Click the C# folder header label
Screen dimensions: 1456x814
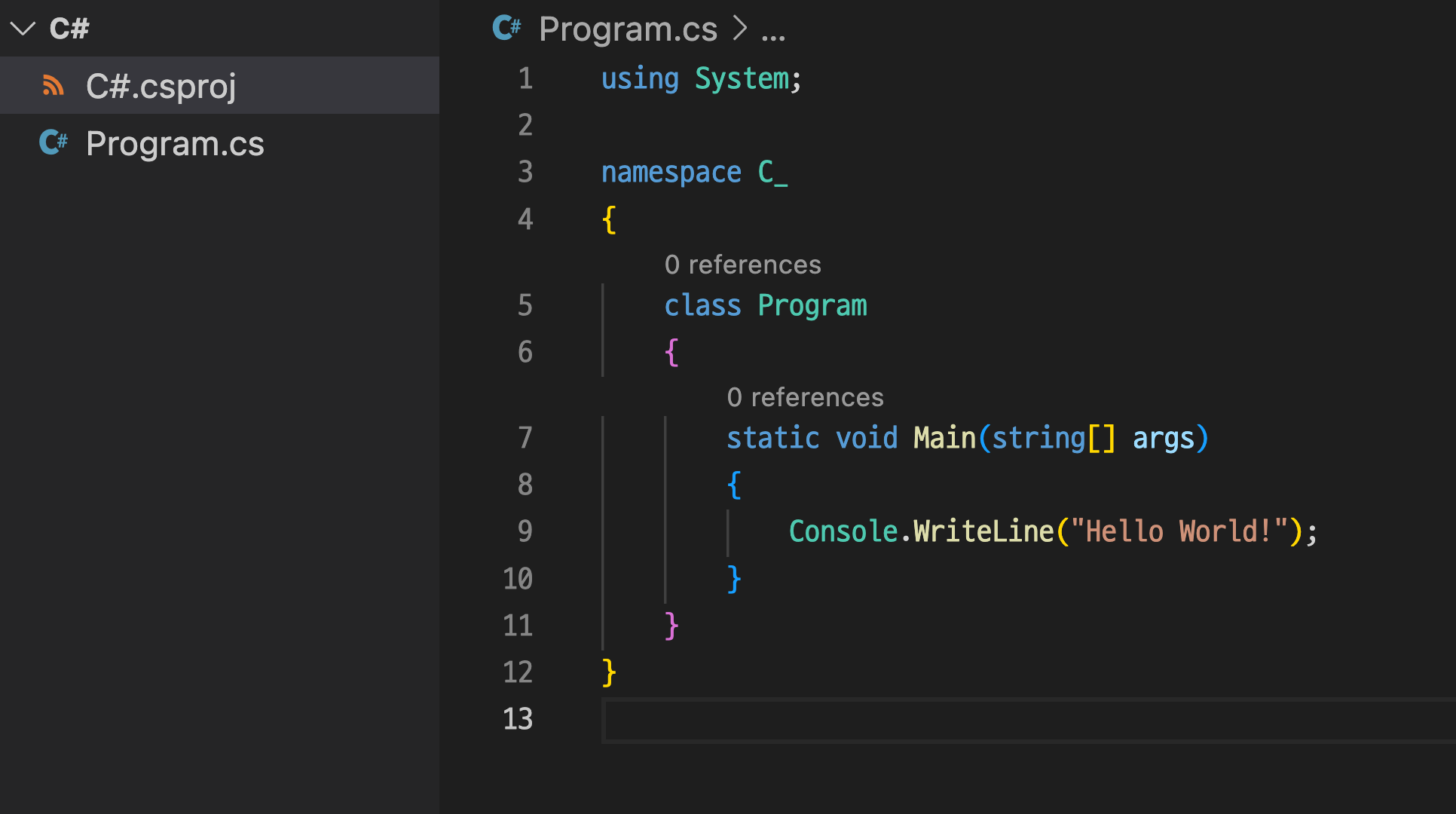coord(69,29)
